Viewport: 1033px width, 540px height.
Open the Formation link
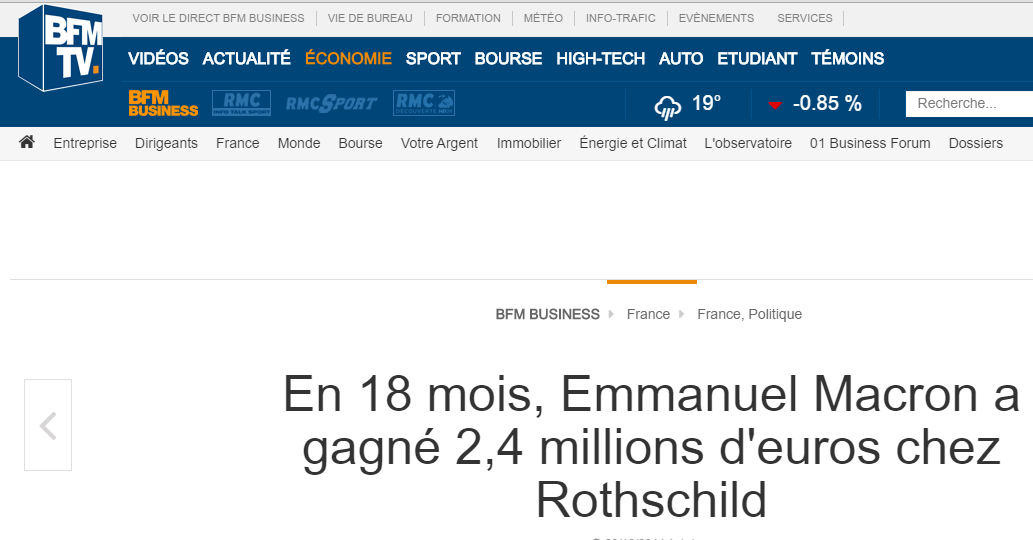click(x=468, y=18)
